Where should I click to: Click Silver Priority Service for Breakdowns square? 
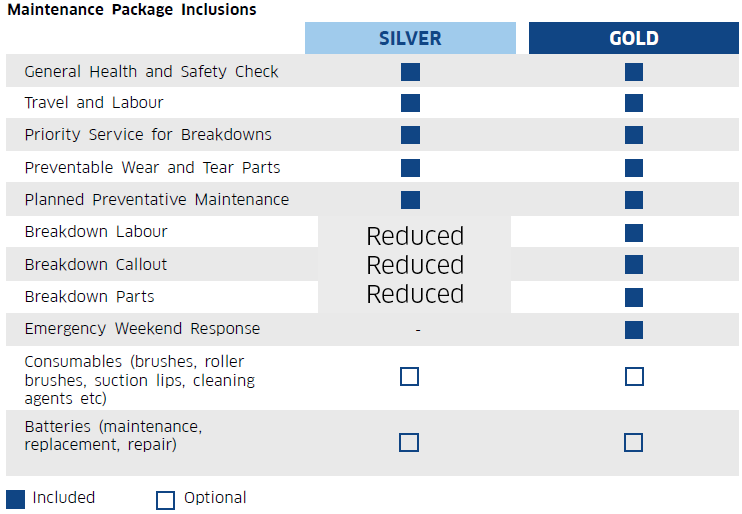pos(410,135)
